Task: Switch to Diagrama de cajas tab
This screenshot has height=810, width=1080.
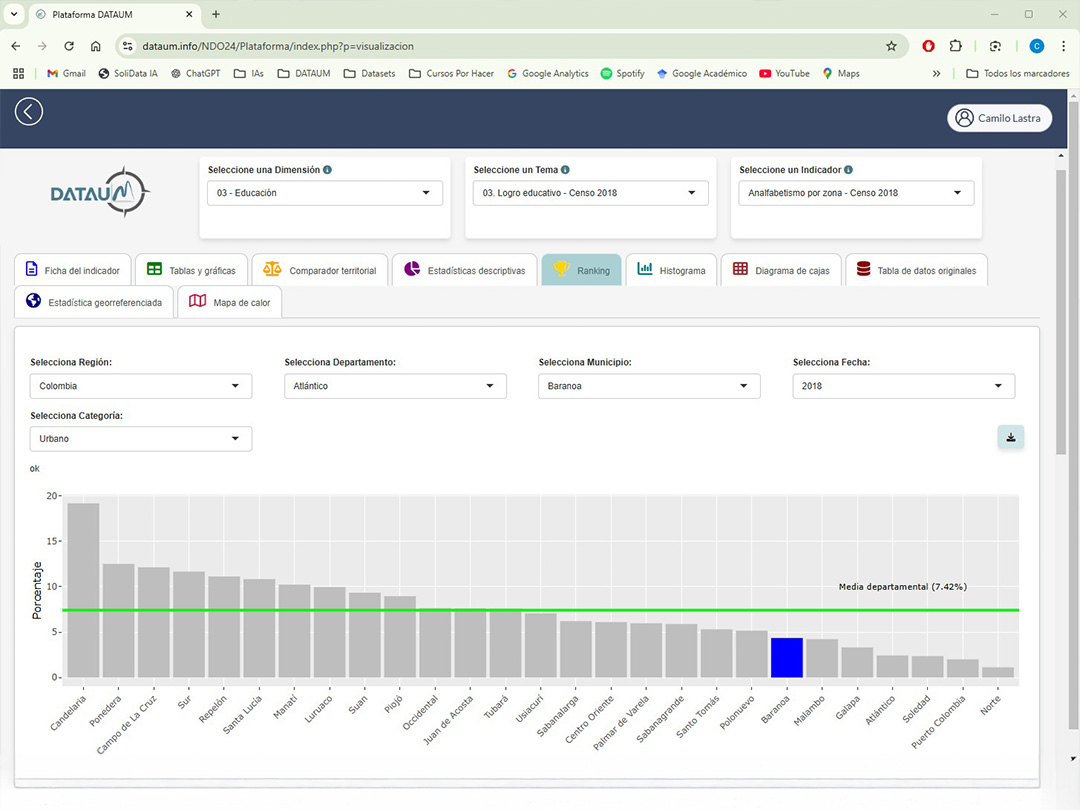Action: [x=781, y=270]
